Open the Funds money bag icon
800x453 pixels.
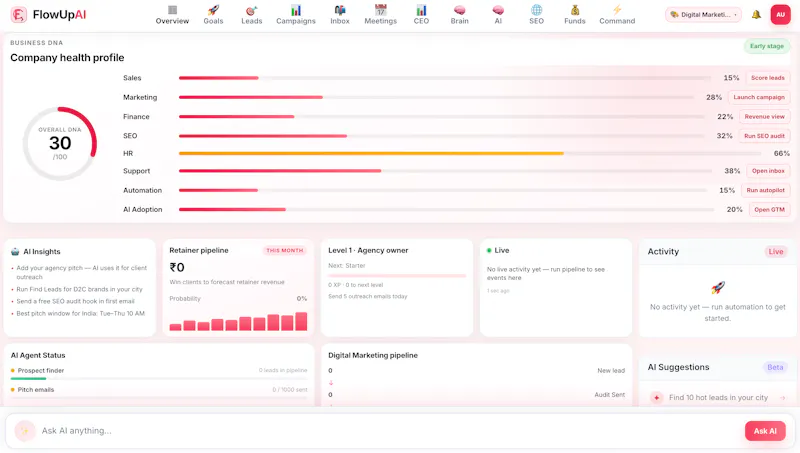click(575, 10)
